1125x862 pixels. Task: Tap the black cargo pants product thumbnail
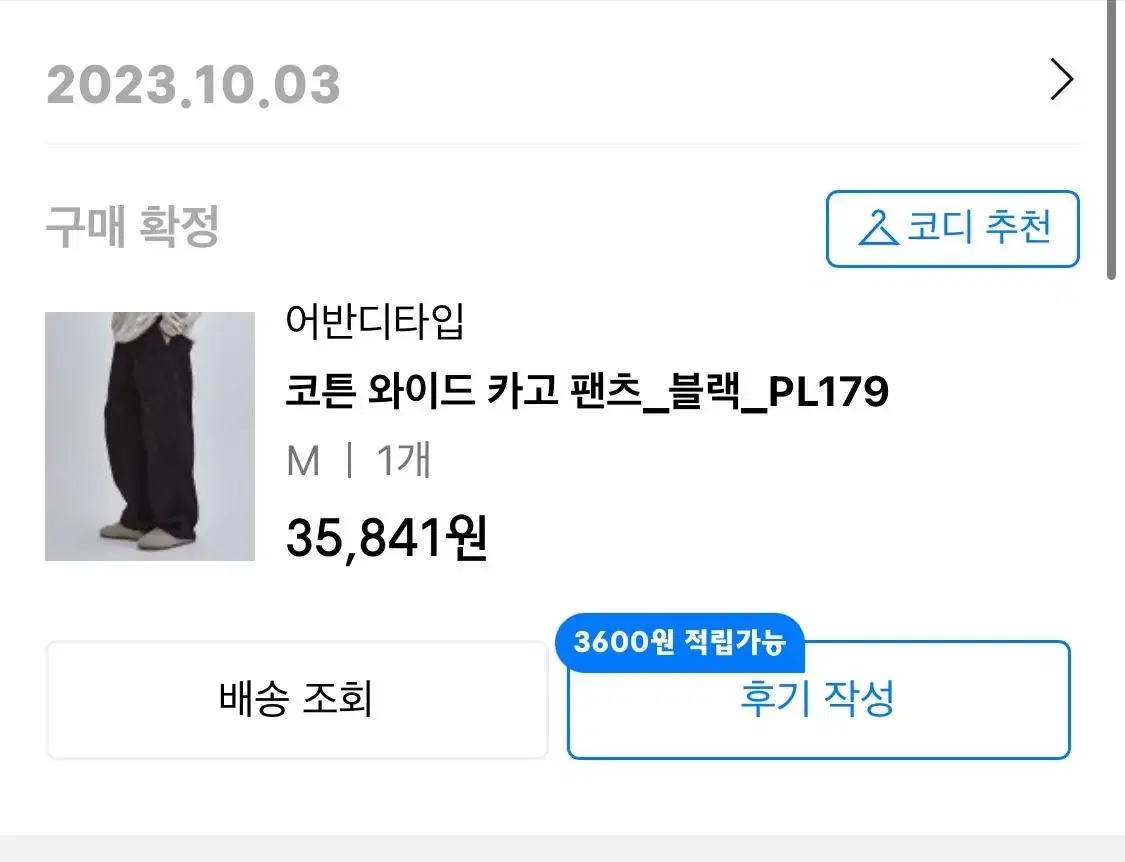coord(150,436)
